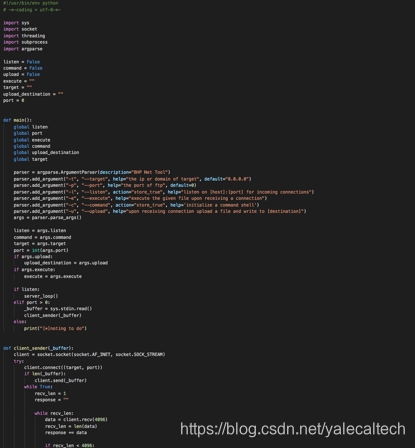The image size is (415, 448).
Task: Click the 'if recv_len < 4096:' condition
Action: pos(70,445)
